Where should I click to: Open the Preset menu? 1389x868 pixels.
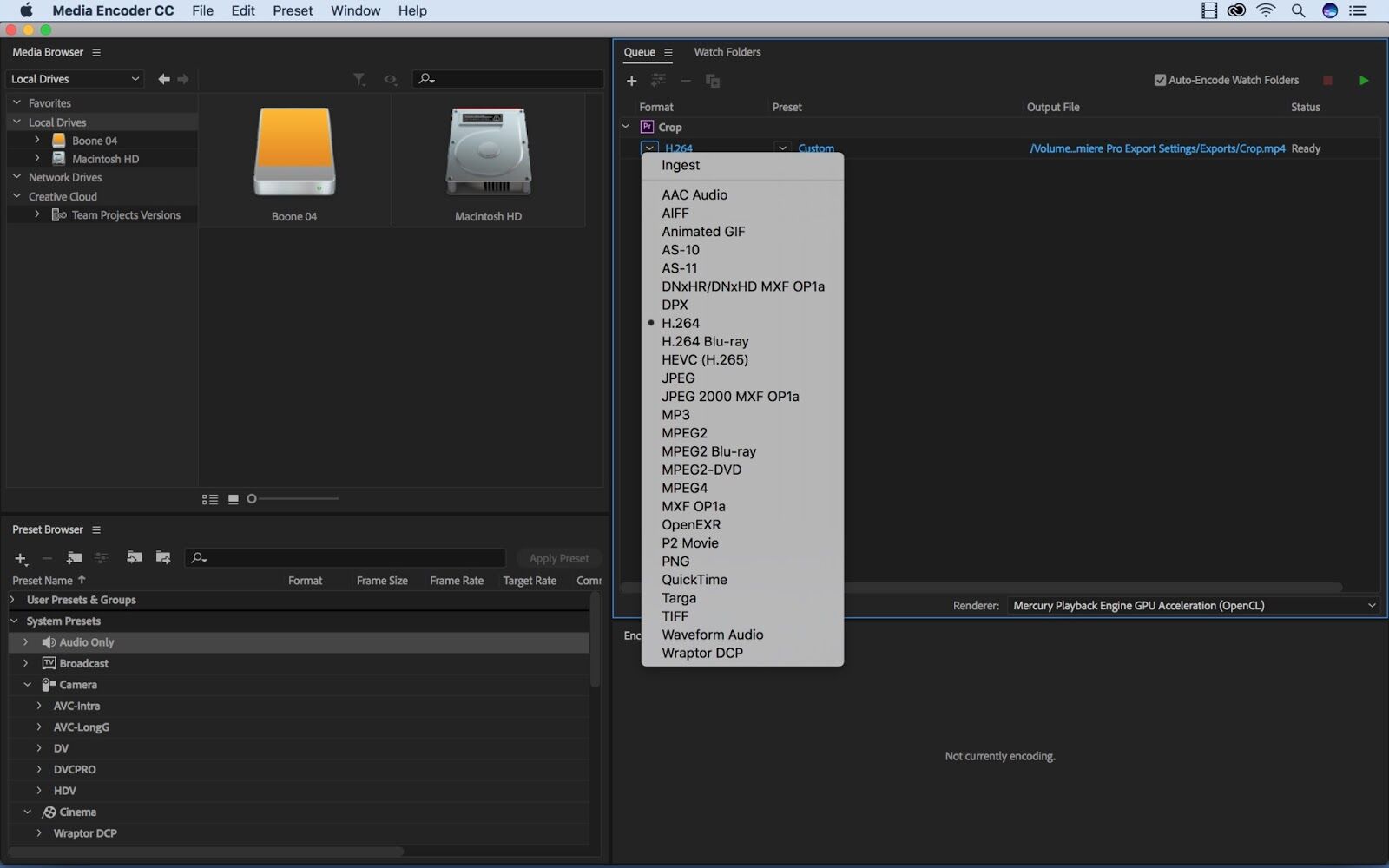tap(293, 10)
